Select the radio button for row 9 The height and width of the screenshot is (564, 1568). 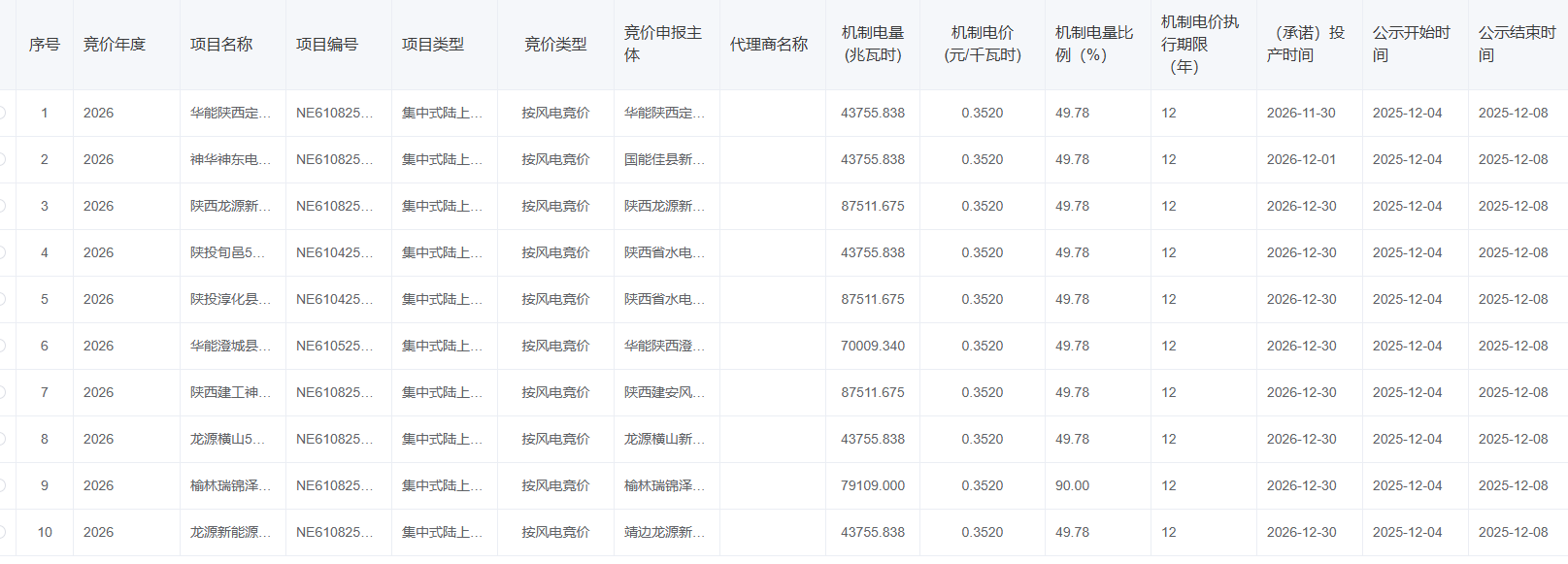(x=3, y=485)
